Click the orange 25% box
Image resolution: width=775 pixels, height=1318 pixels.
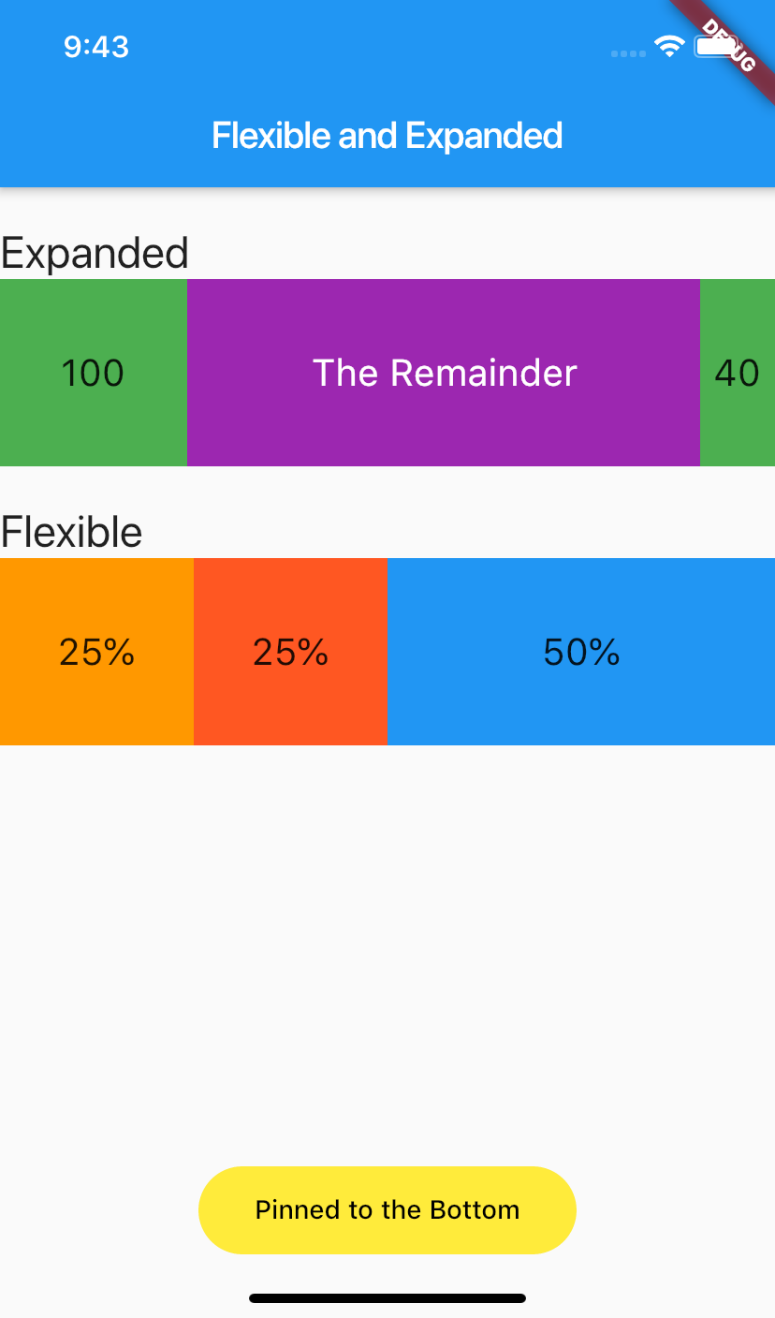pos(97,652)
